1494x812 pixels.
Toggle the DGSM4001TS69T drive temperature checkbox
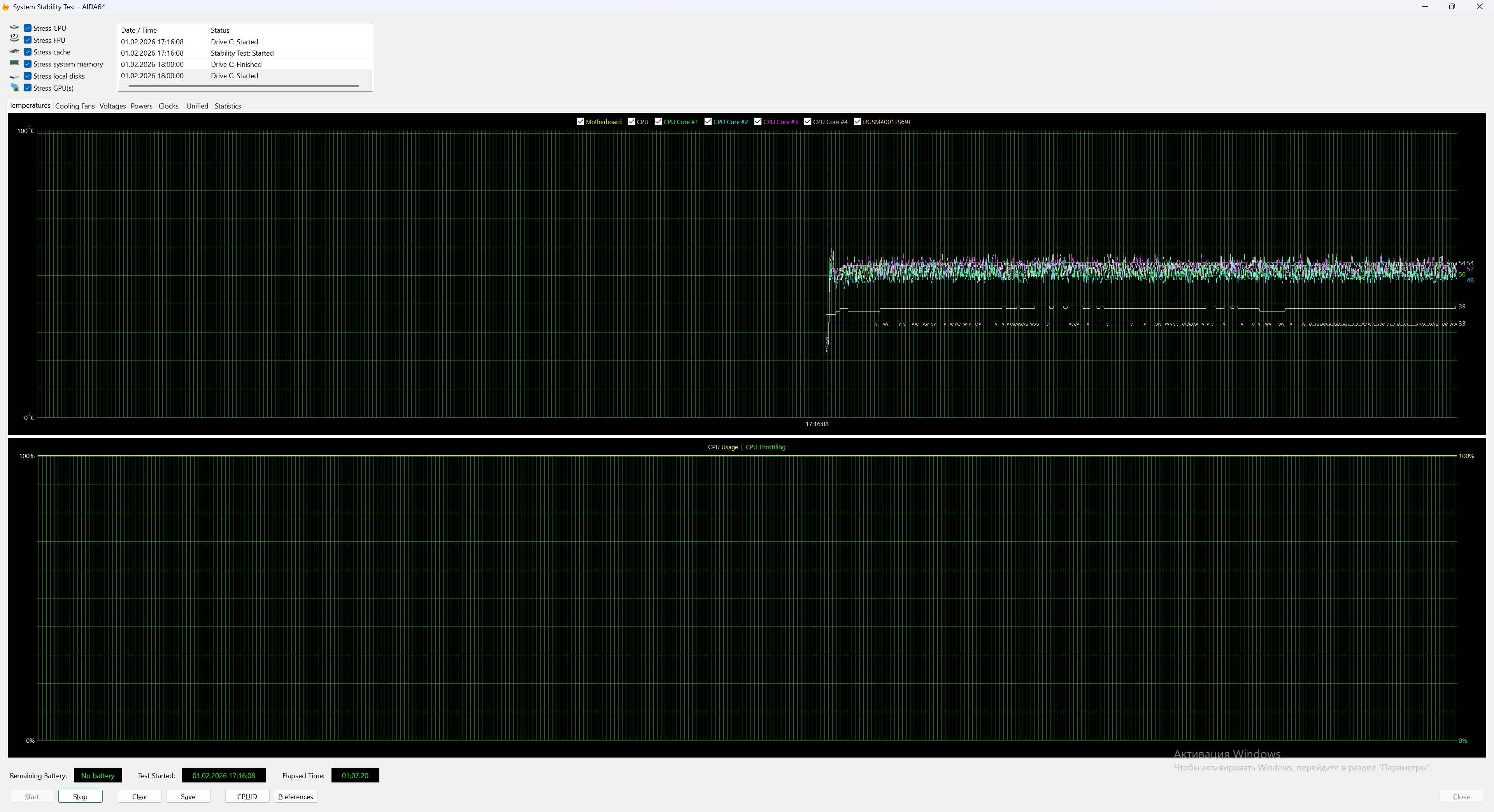click(x=857, y=122)
